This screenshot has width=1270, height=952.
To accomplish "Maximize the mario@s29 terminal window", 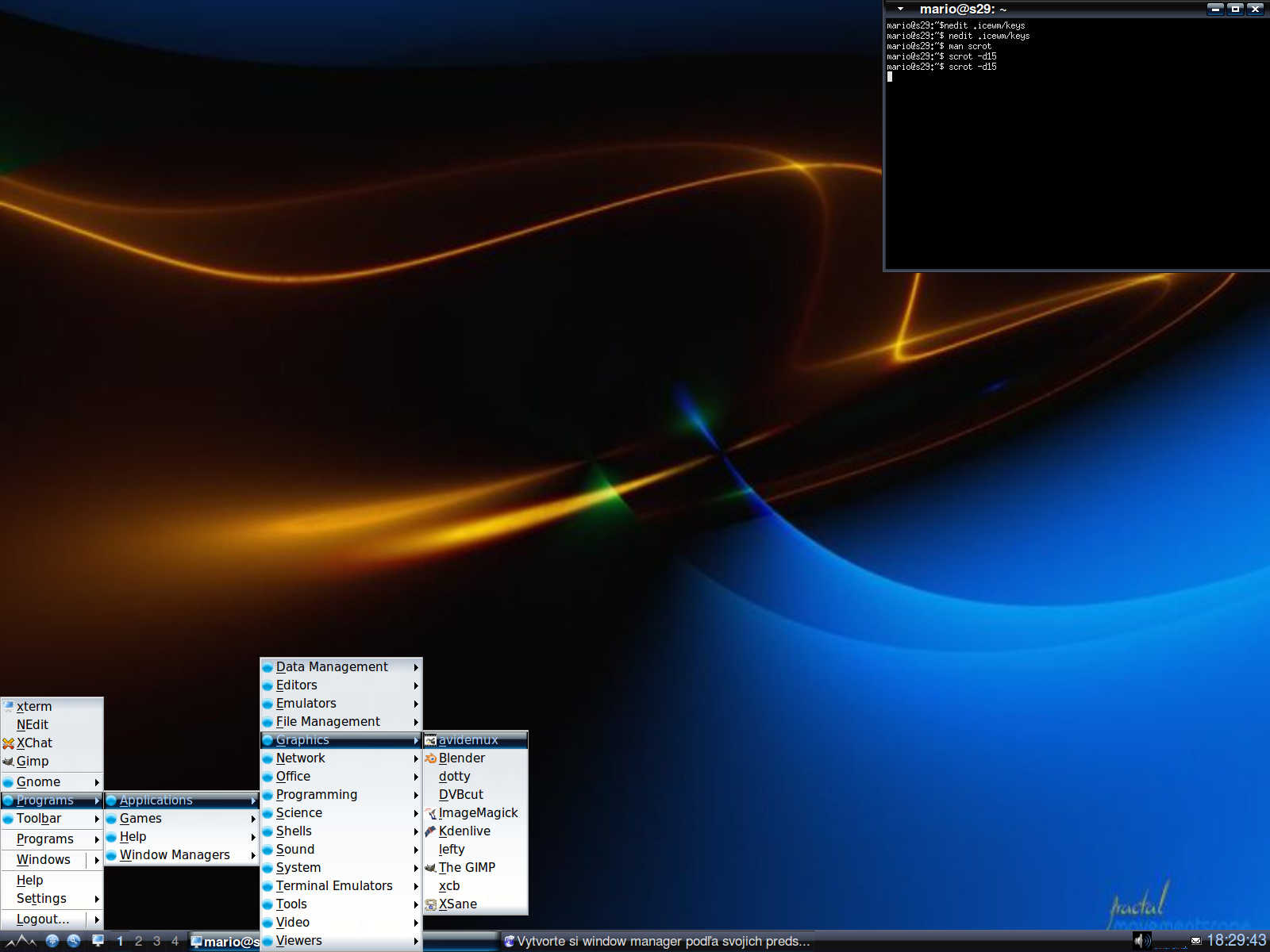I will coord(1235,9).
